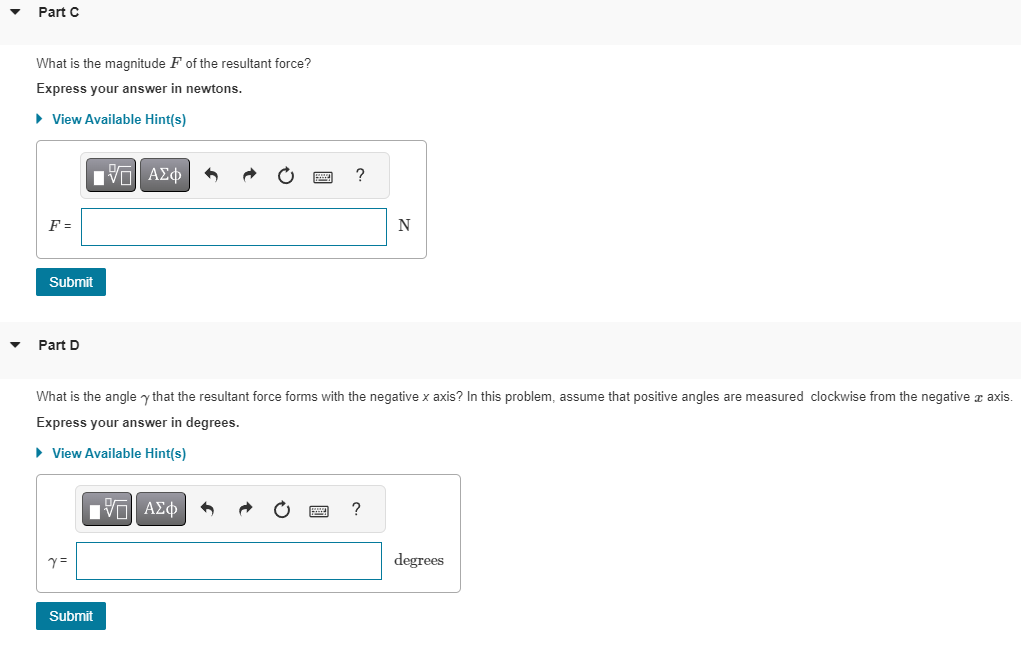Viewport: 1021px width, 663px height.
Task: Open the math template palette in Part C
Action: [x=110, y=174]
